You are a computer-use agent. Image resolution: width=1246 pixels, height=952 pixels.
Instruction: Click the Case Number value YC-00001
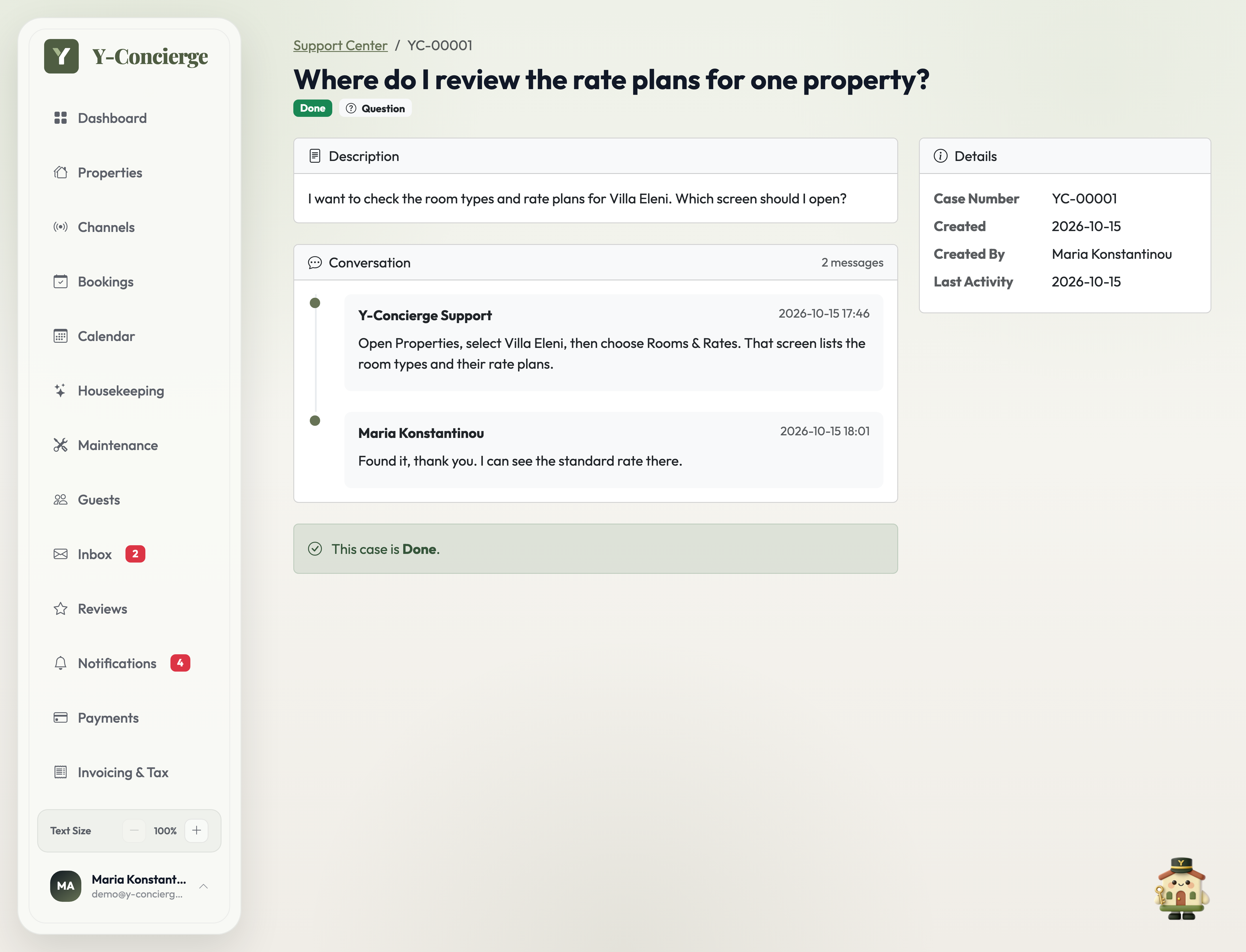tap(1084, 198)
